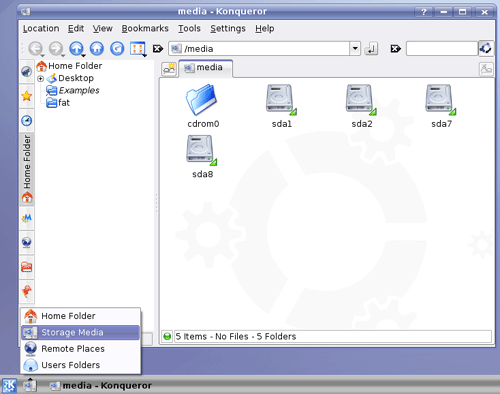The image size is (500, 394).
Task: Select Home Folder in the tree
Action: [x=69, y=66]
